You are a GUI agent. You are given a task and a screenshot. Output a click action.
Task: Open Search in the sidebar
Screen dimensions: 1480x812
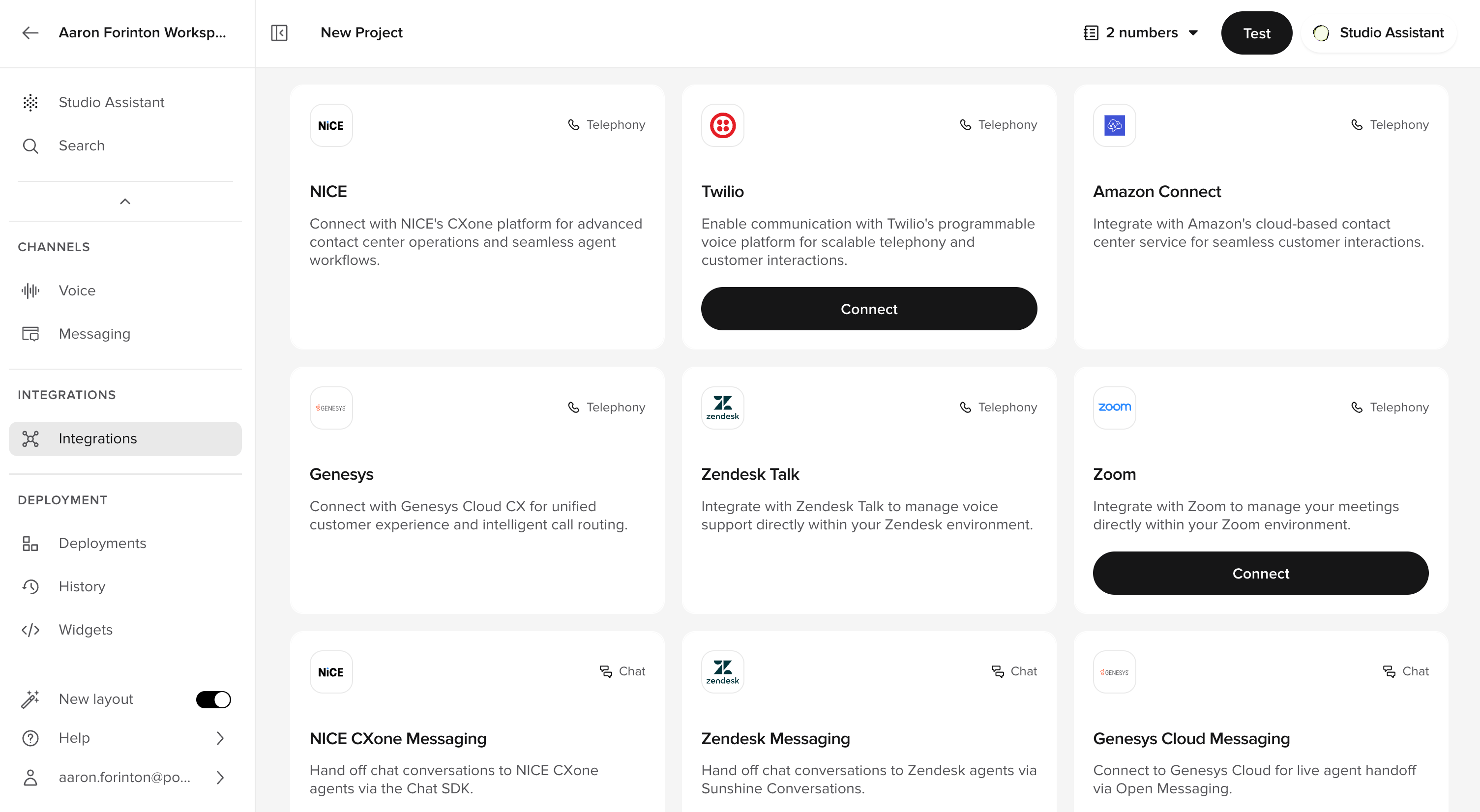click(x=125, y=146)
